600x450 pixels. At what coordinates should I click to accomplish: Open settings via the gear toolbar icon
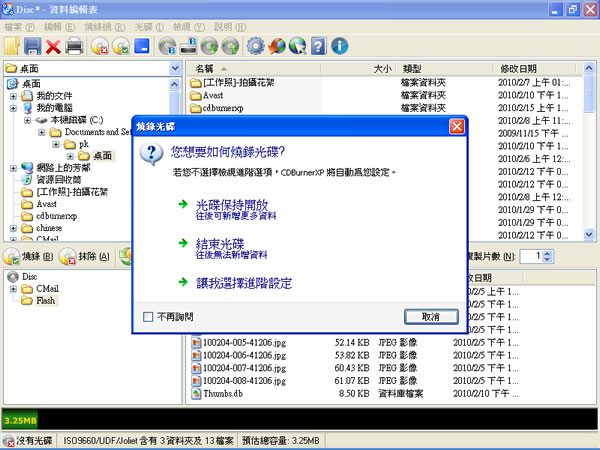[x=254, y=46]
